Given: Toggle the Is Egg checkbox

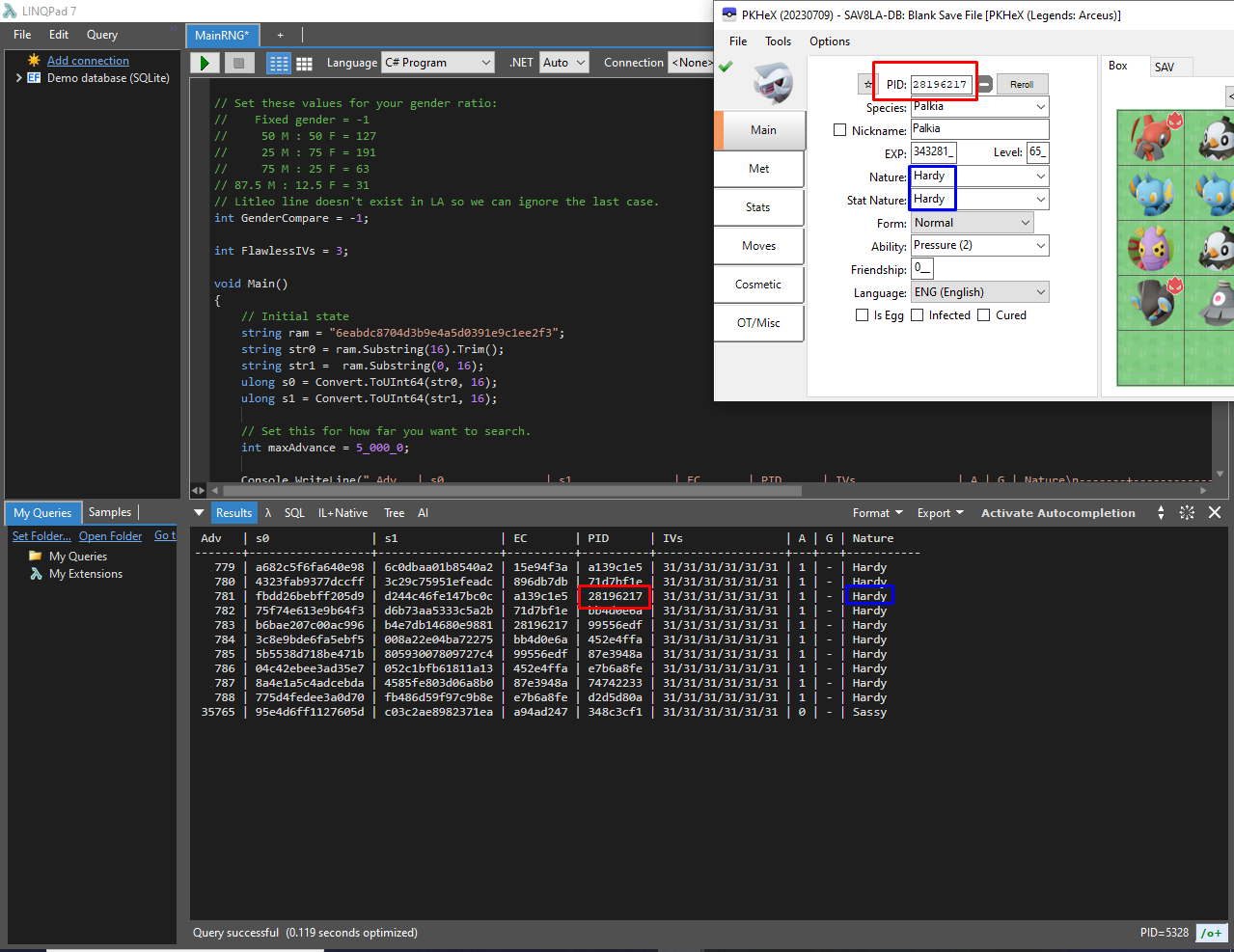Looking at the screenshot, I should (x=862, y=315).
